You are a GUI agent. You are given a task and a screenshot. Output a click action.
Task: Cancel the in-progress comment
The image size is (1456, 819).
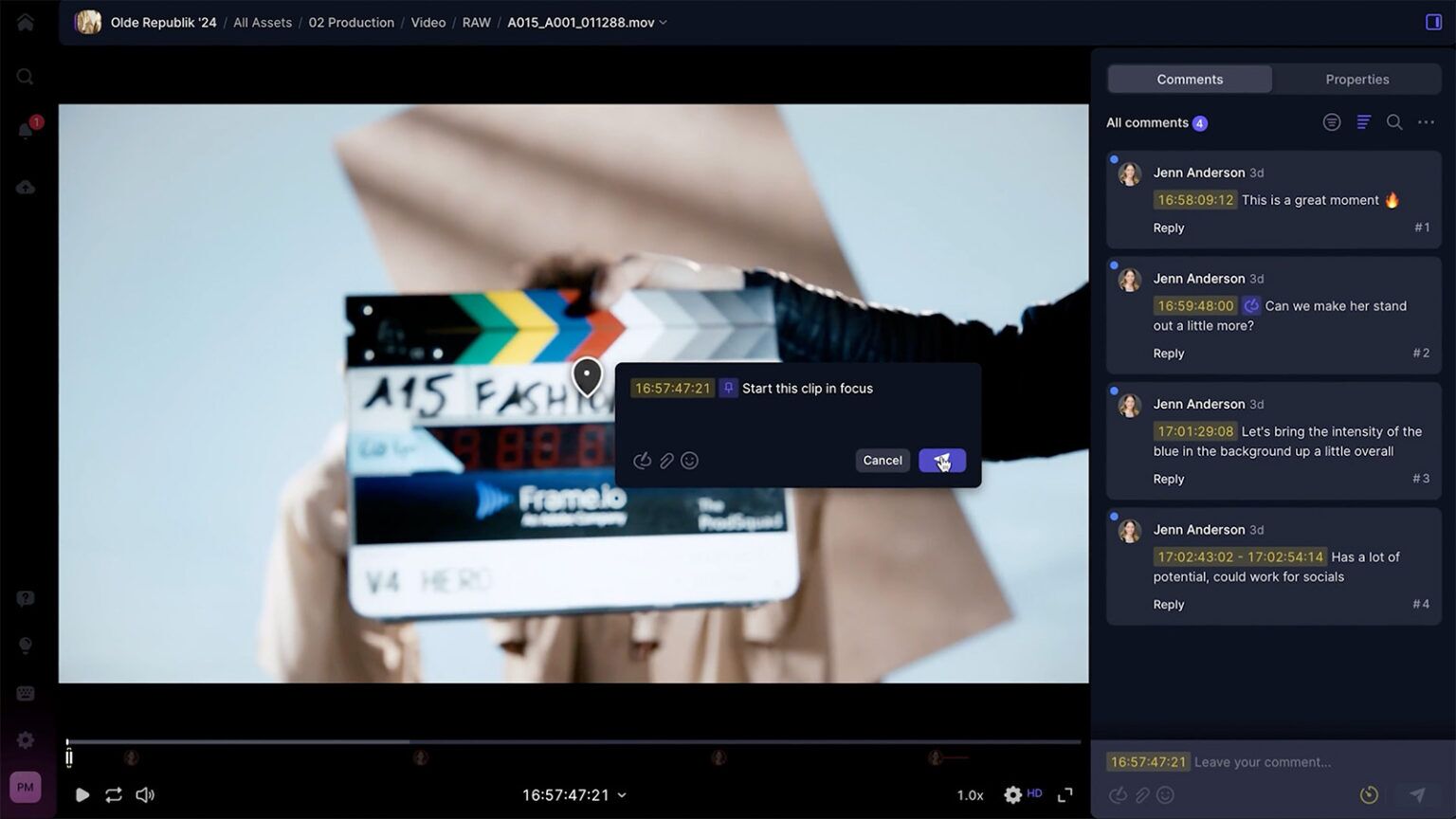pos(882,460)
